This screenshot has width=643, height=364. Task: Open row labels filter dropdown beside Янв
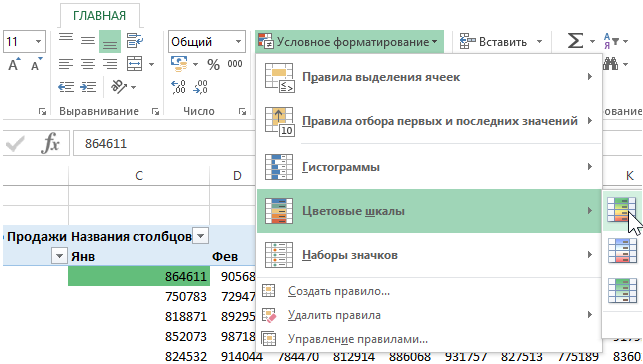point(59,256)
